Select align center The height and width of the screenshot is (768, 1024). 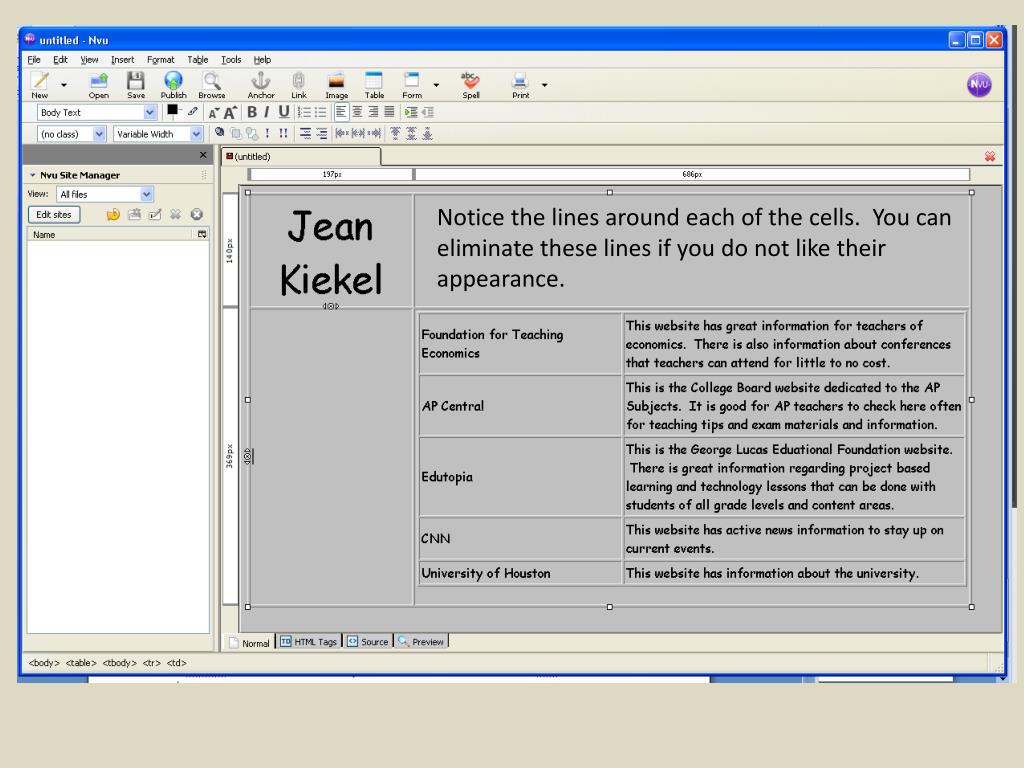point(357,112)
